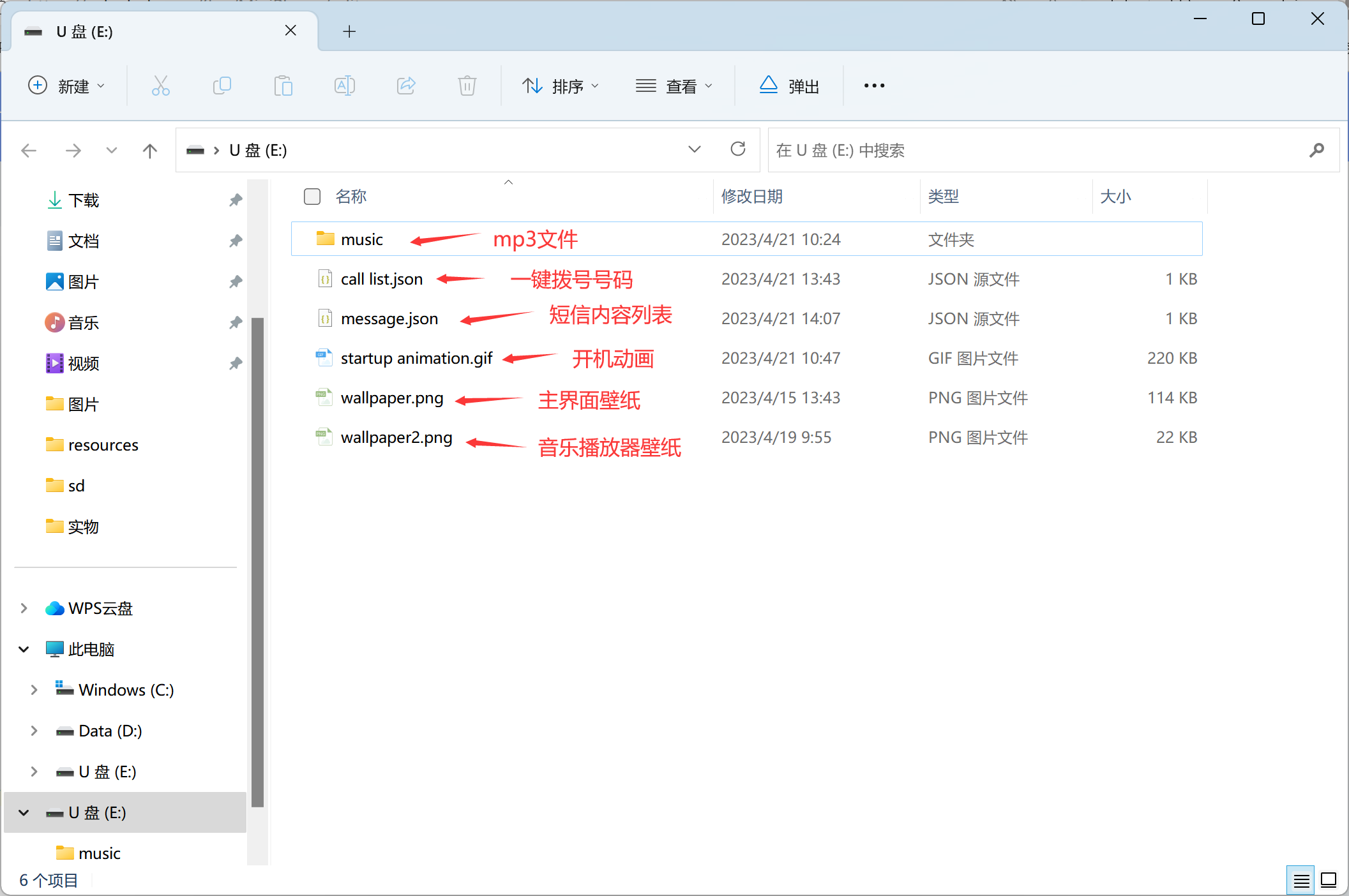
Task: Click the Rename icon in the toolbar
Action: tap(345, 86)
